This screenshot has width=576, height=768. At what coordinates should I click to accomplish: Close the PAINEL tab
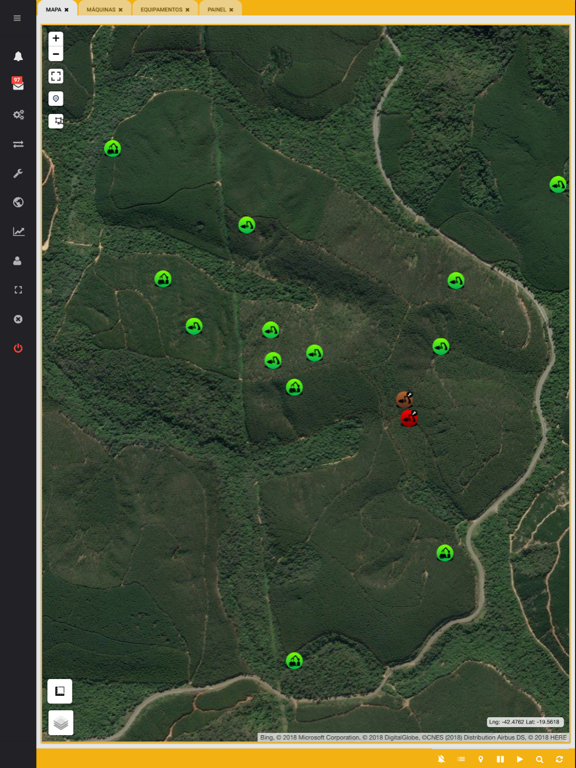click(x=231, y=9)
